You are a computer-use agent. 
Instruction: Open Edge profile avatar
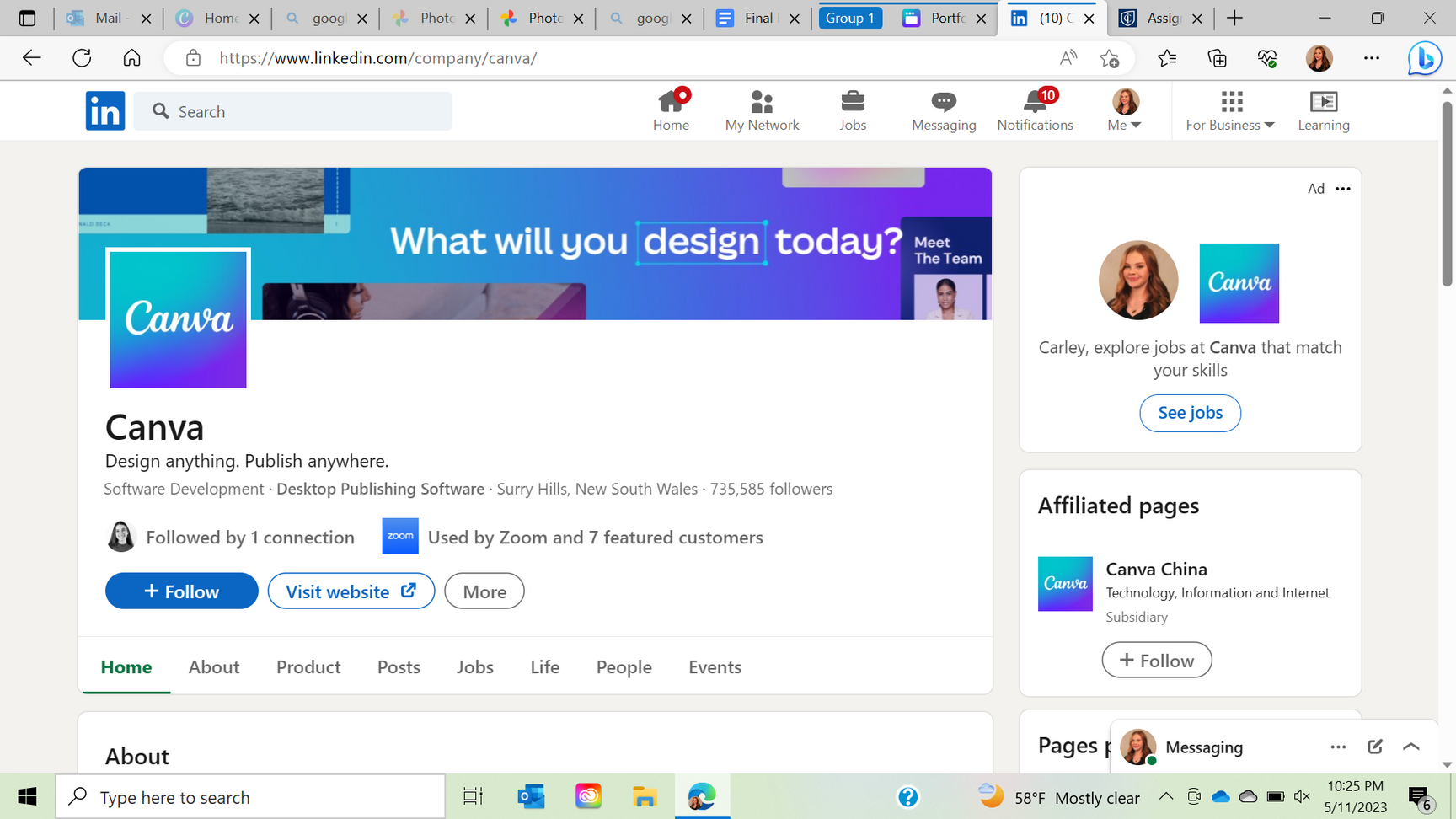tap(1319, 58)
